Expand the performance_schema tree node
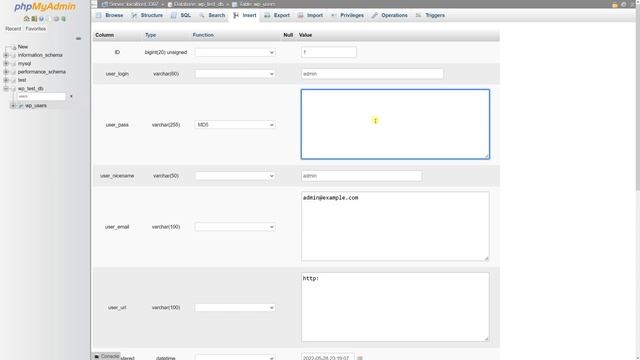 pos(6,72)
